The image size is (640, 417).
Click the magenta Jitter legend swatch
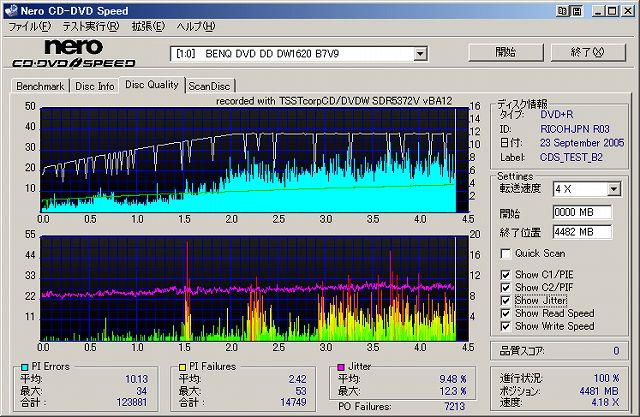click(341, 367)
